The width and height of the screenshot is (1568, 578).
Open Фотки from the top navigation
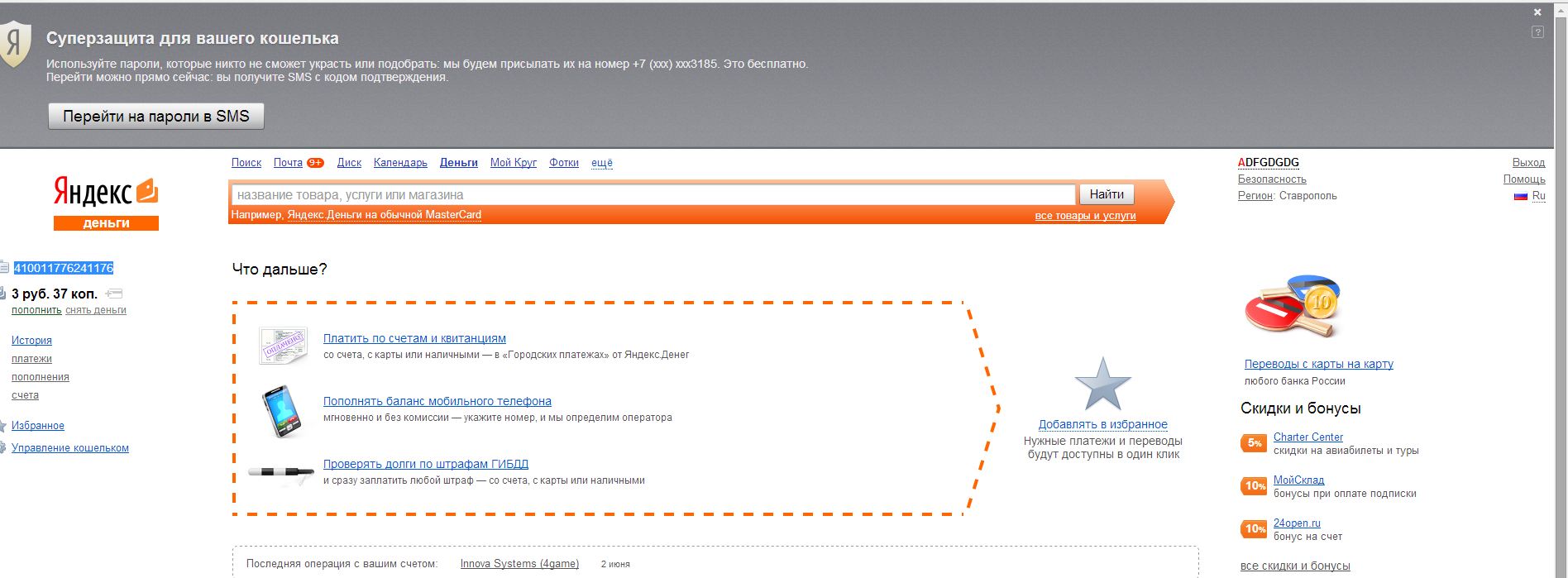point(564,163)
